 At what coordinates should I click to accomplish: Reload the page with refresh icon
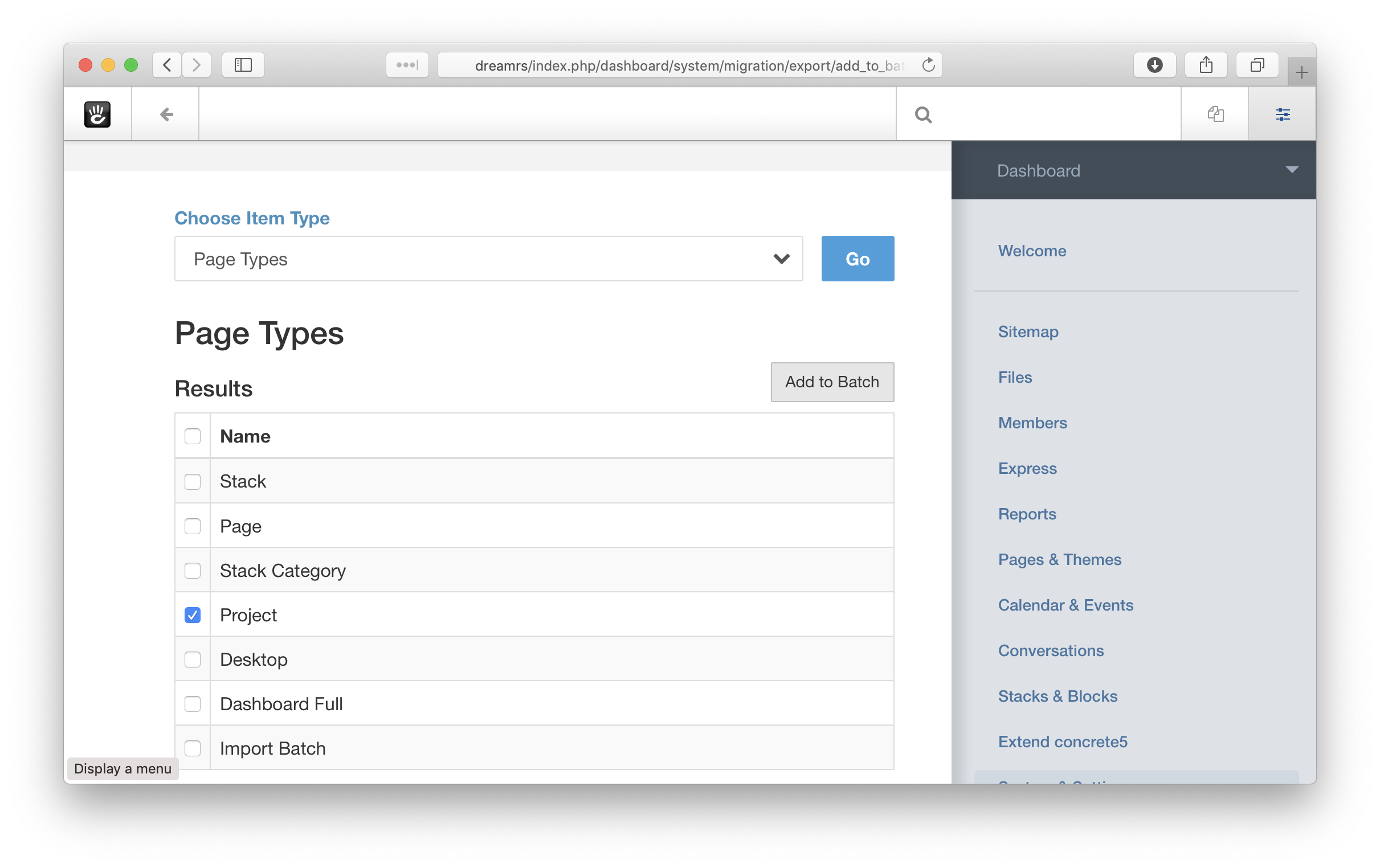point(928,65)
